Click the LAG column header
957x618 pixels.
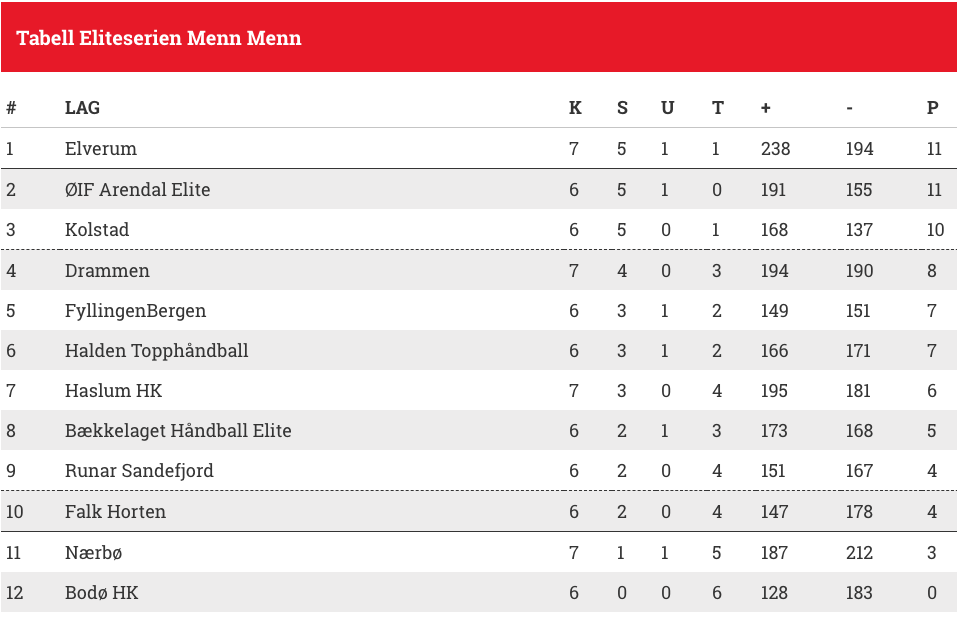82,108
